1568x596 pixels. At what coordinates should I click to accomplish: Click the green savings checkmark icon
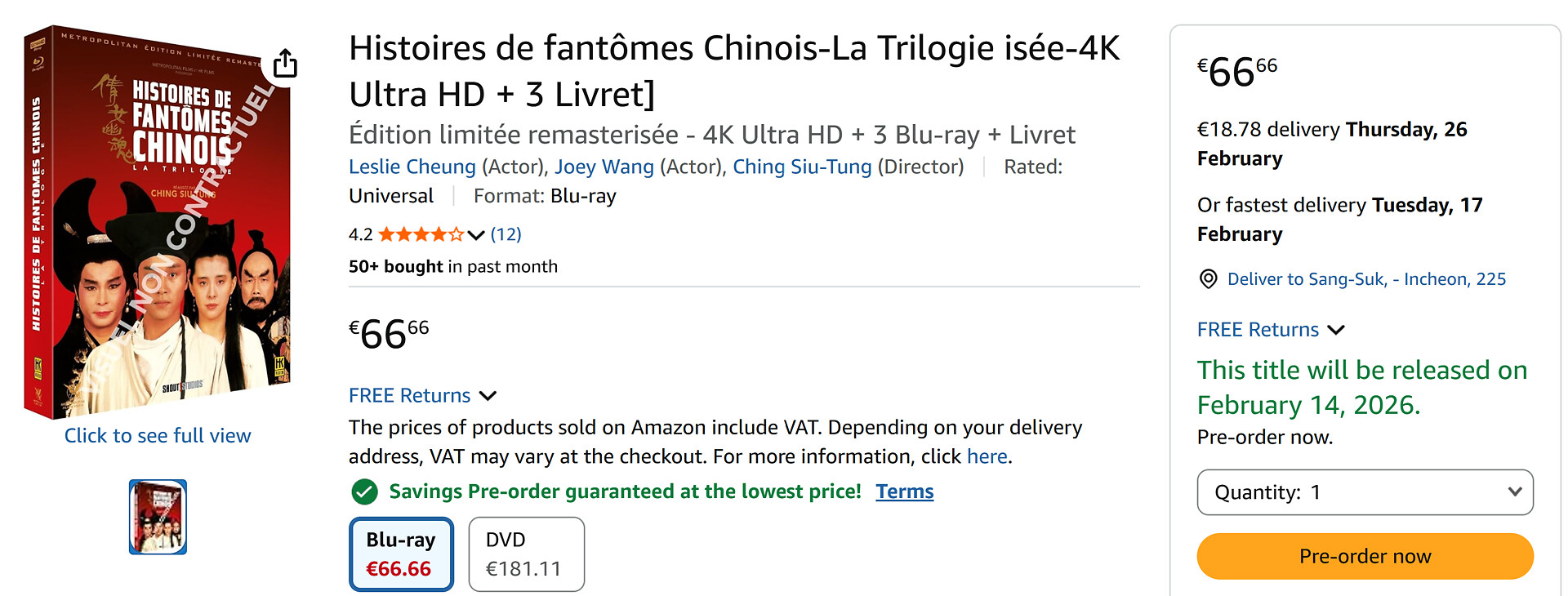pyautogui.click(x=364, y=491)
